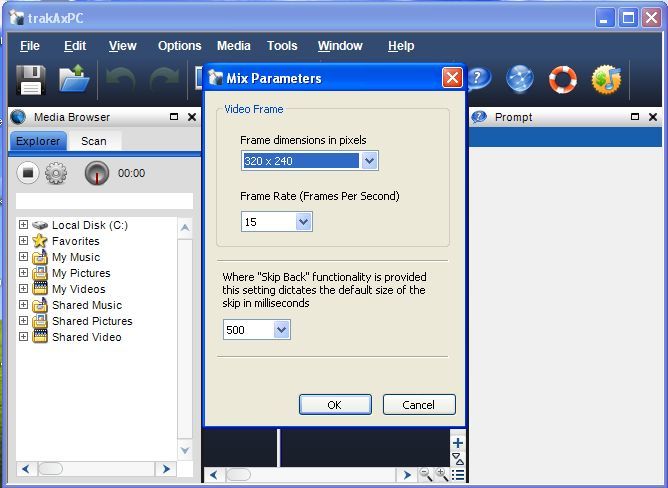This screenshot has height=488, width=668.
Task: Open the Options menu
Action: click(179, 46)
